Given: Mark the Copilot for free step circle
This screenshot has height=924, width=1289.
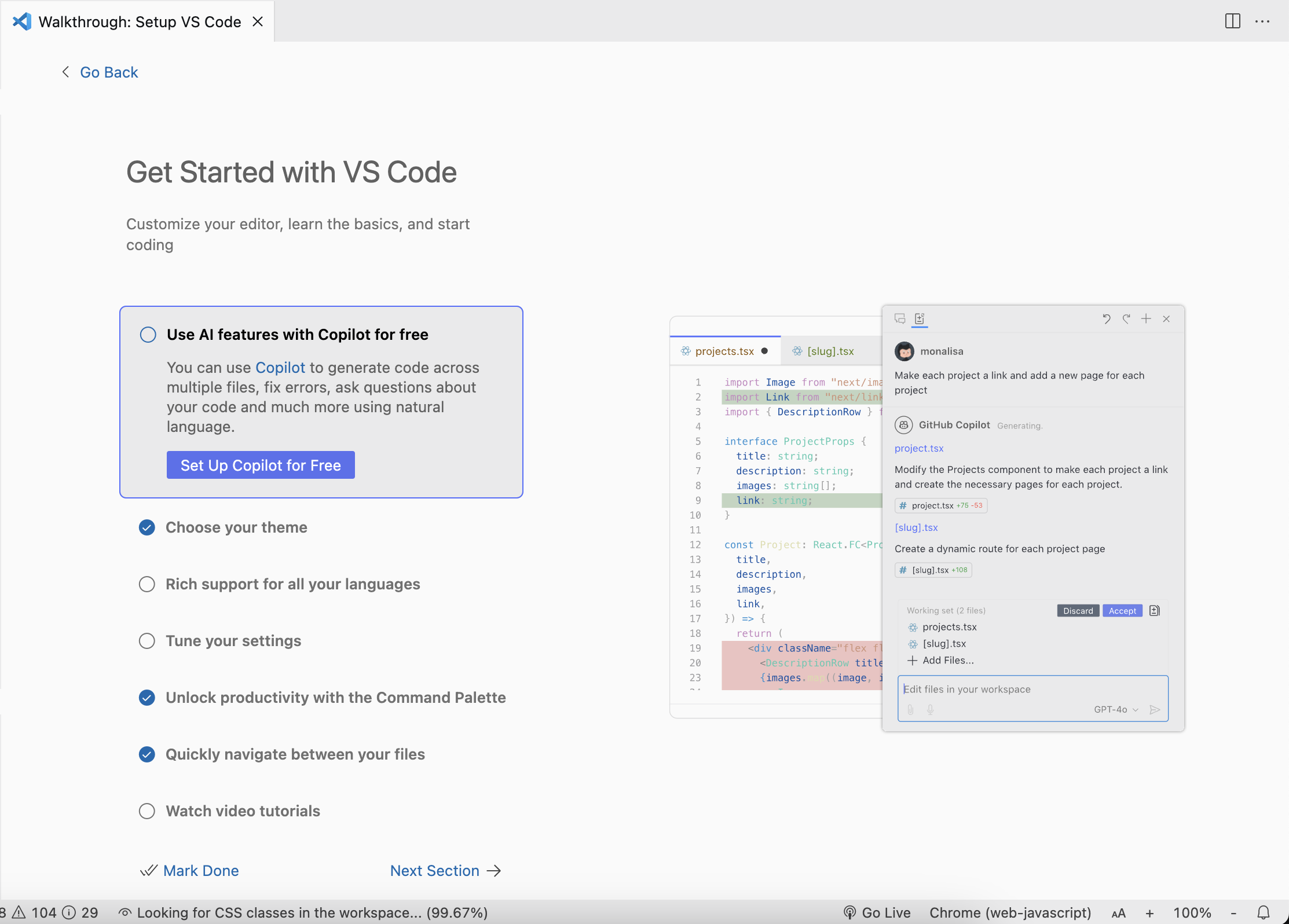Looking at the screenshot, I should [148, 335].
